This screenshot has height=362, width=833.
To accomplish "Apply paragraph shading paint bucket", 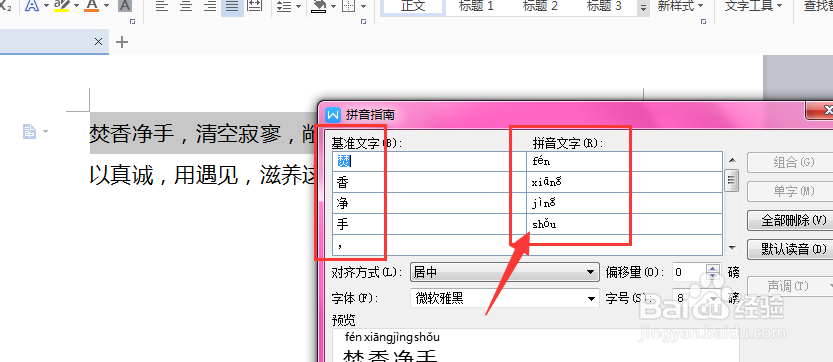I will pos(318,6).
